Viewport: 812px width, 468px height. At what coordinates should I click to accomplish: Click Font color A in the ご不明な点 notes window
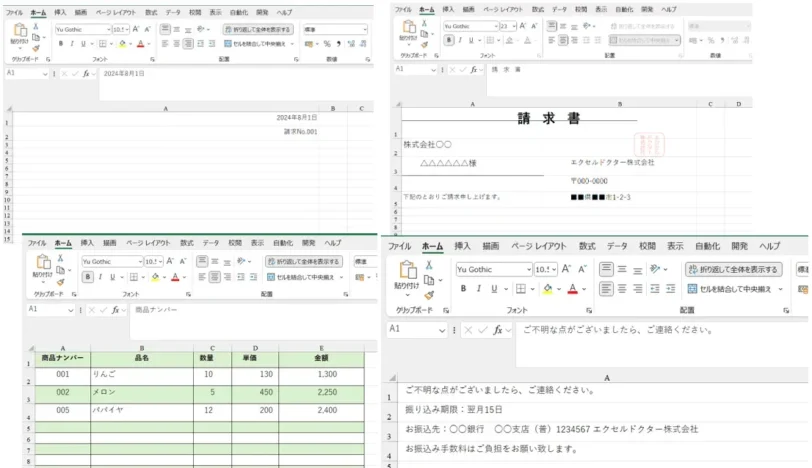pyautogui.click(x=572, y=289)
